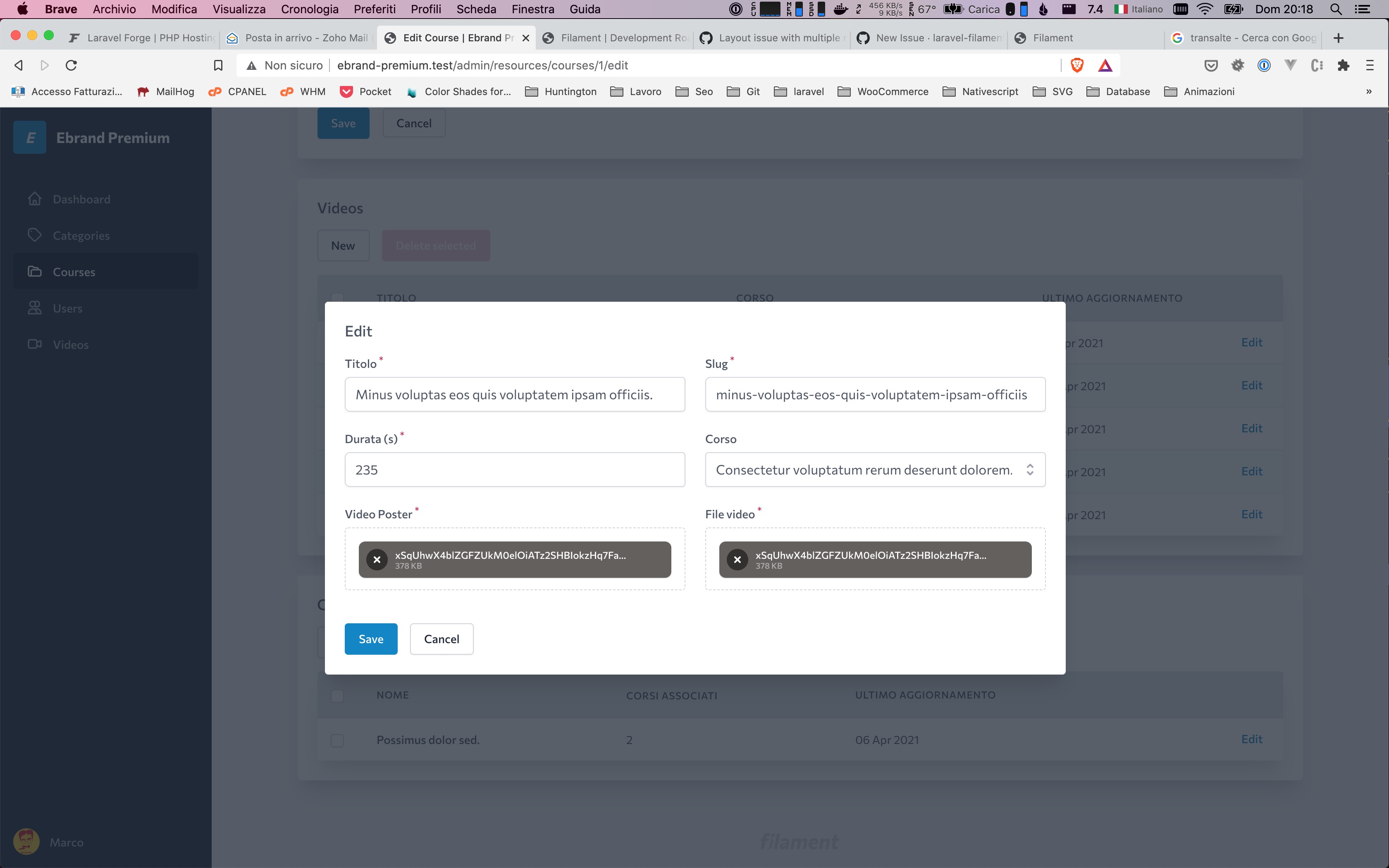Switch to Zoho Mail tab

coord(298,38)
